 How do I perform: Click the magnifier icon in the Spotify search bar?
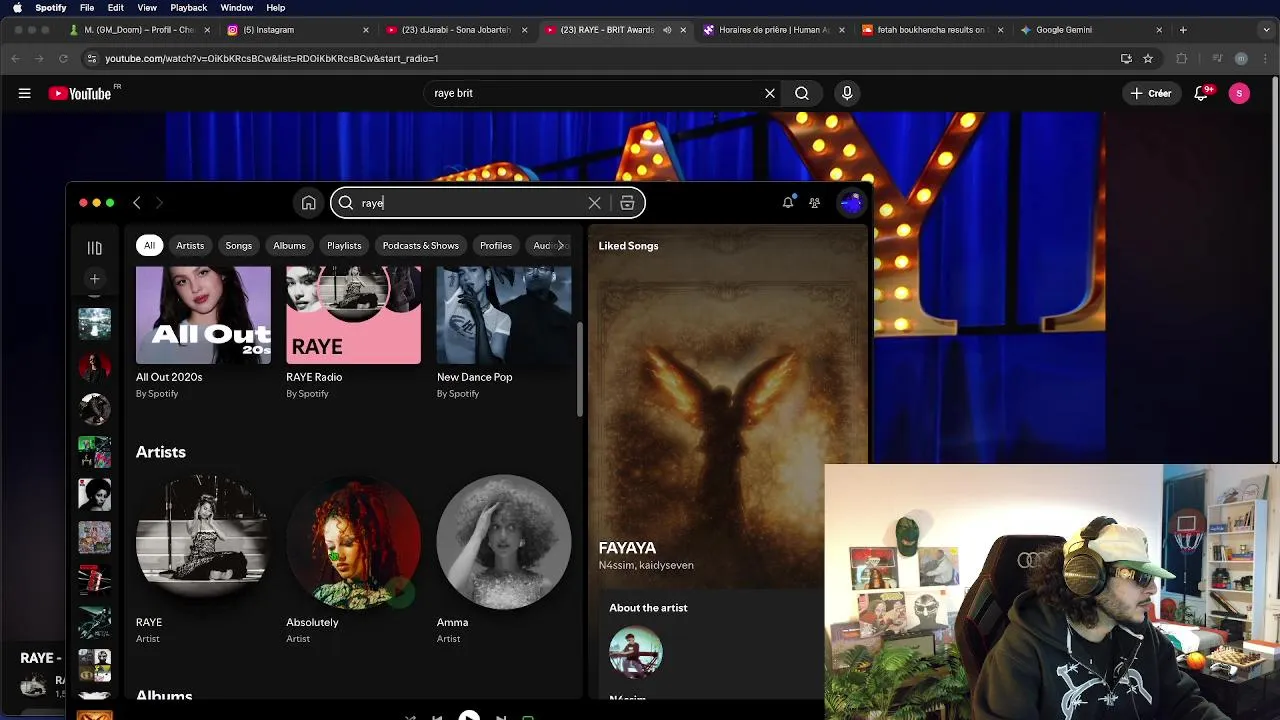pyautogui.click(x=346, y=203)
